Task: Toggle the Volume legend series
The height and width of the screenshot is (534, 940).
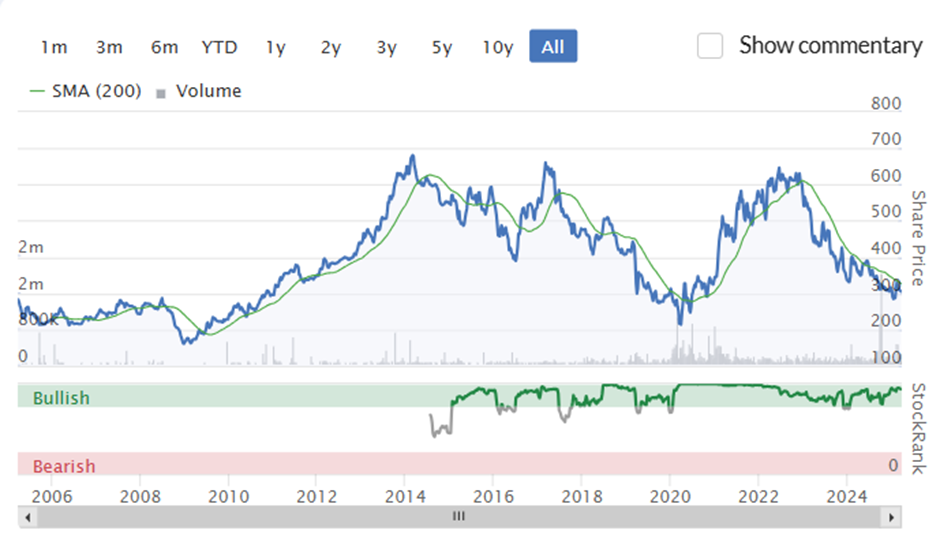Action: coord(198,91)
